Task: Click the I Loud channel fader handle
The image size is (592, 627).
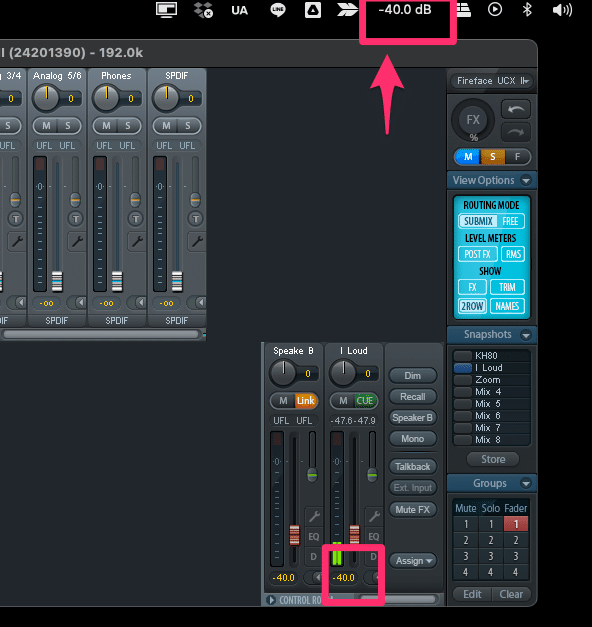Action: [x=354, y=535]
